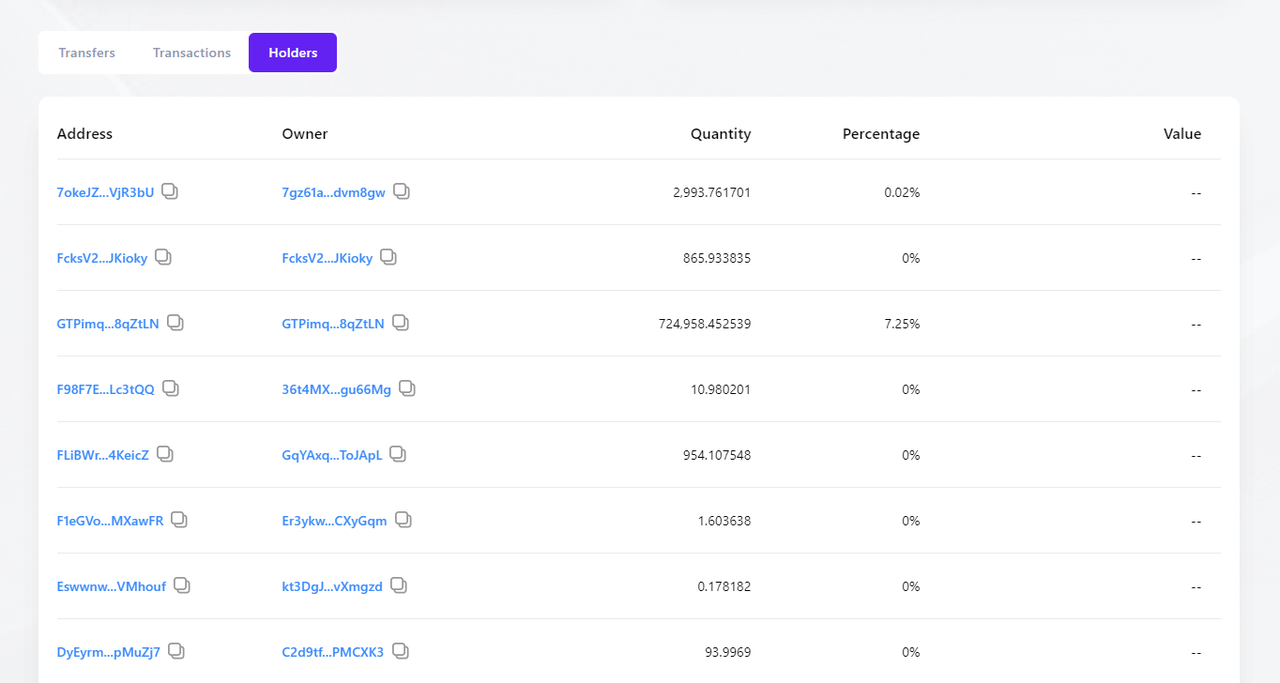Copy owner 7gz61a...dvm8gw using copy icon
1280x683 pixels.
(x=401, y=191)
